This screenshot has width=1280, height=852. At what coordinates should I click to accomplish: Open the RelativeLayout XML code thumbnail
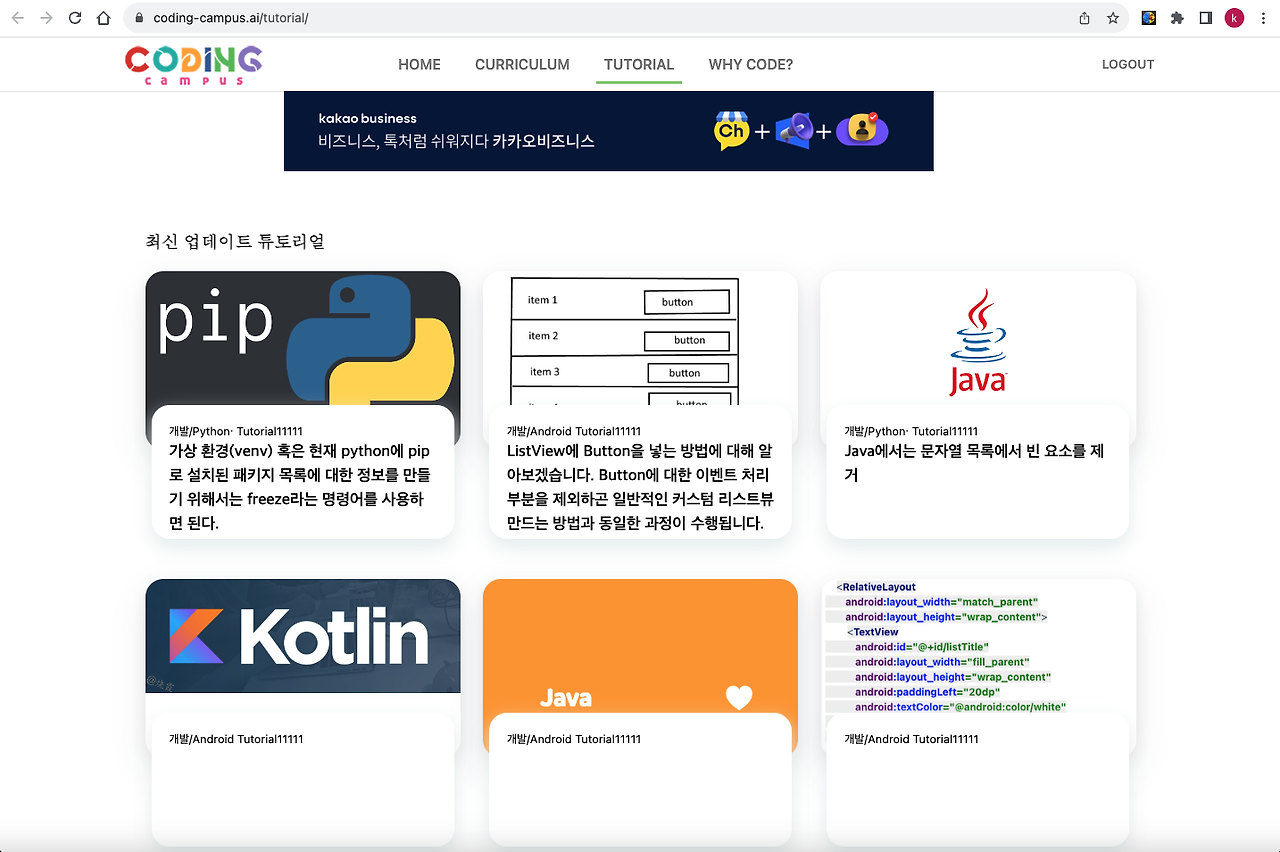978,646
